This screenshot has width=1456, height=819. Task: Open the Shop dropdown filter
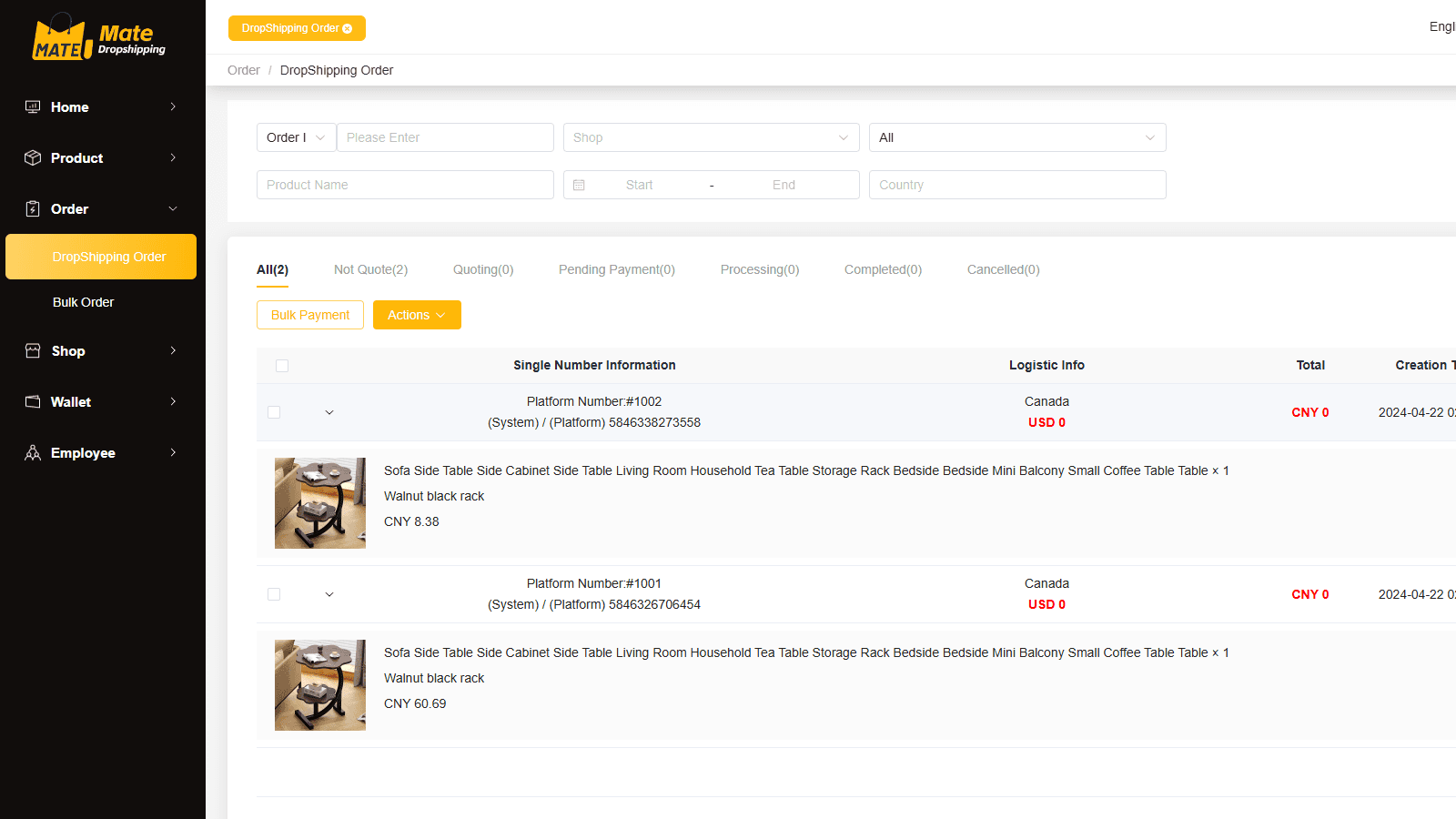pyautogui.click(x=712, y=137)
